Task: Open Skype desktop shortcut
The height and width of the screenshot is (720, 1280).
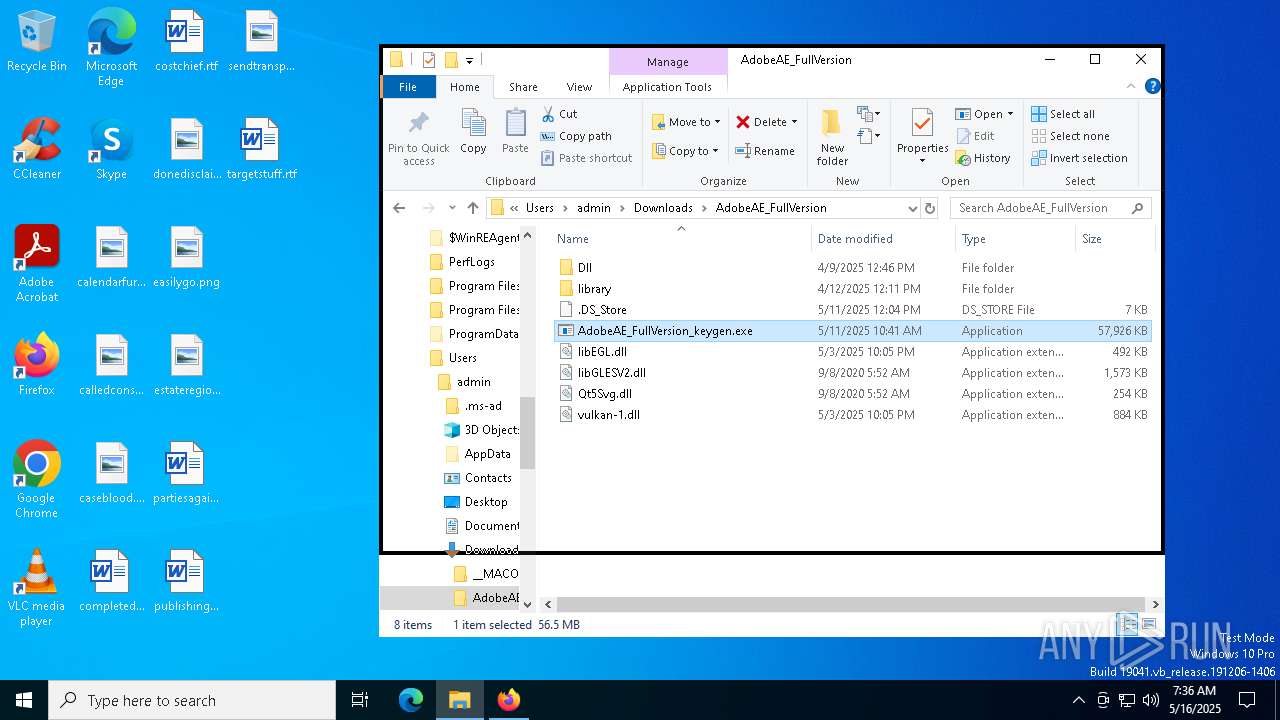Action: tap(111, 149)
